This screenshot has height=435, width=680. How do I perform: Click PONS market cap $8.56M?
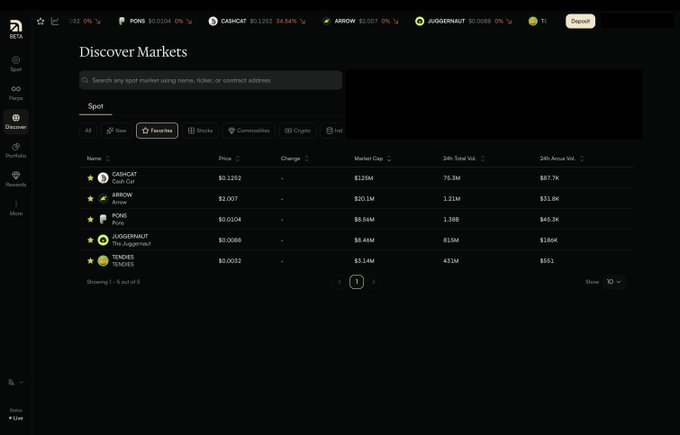pos(364,219)
